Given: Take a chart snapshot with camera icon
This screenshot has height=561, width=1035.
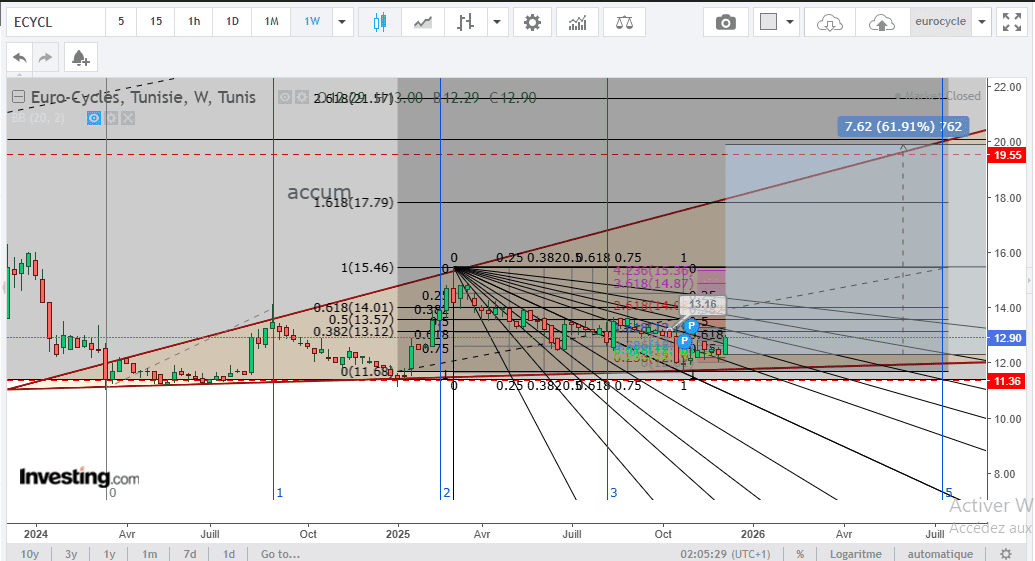Looking at the screenshot, I should click(725, 22).
